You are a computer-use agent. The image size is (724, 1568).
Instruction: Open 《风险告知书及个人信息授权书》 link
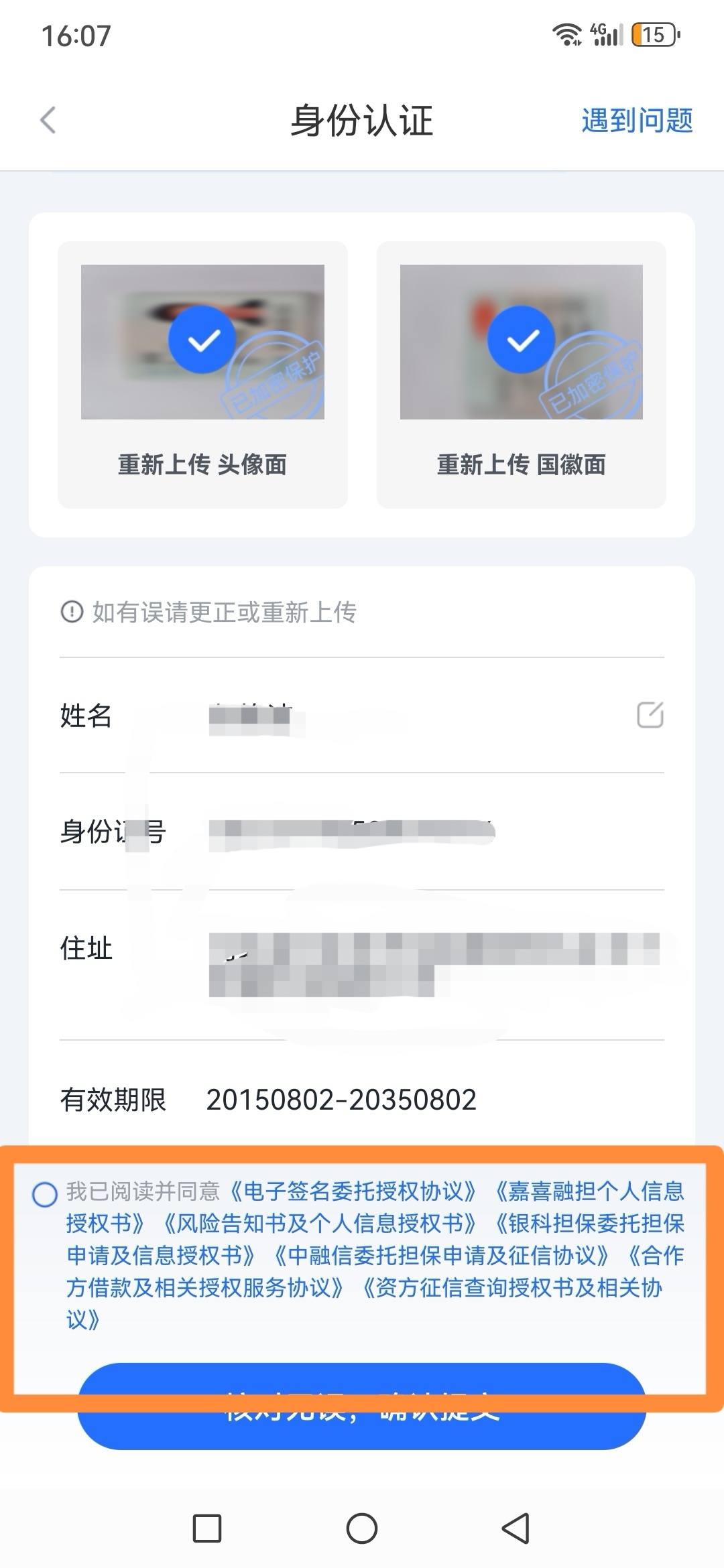tap(320, 1224)
